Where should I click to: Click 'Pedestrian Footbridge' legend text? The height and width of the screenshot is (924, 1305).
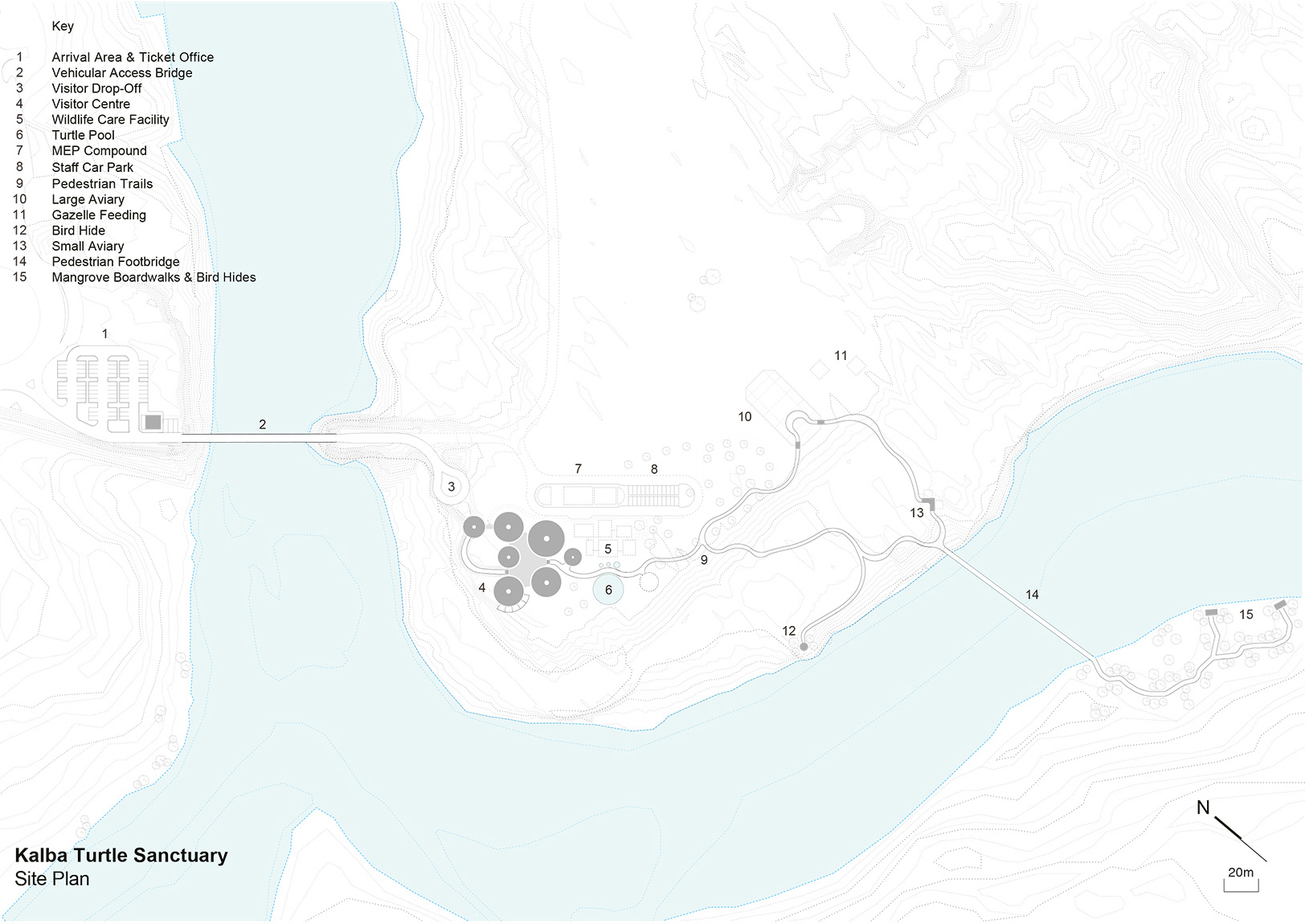point(116,262)
